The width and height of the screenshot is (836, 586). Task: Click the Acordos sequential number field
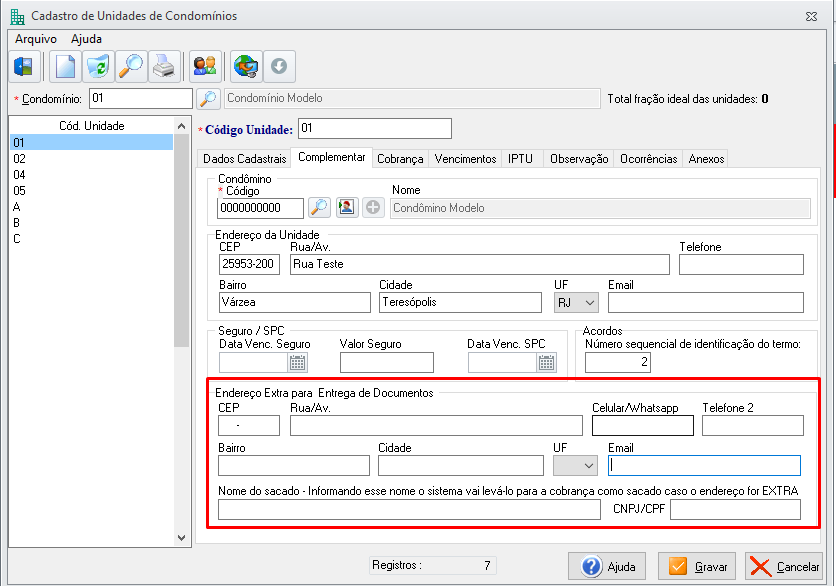(x=618, y=363)
